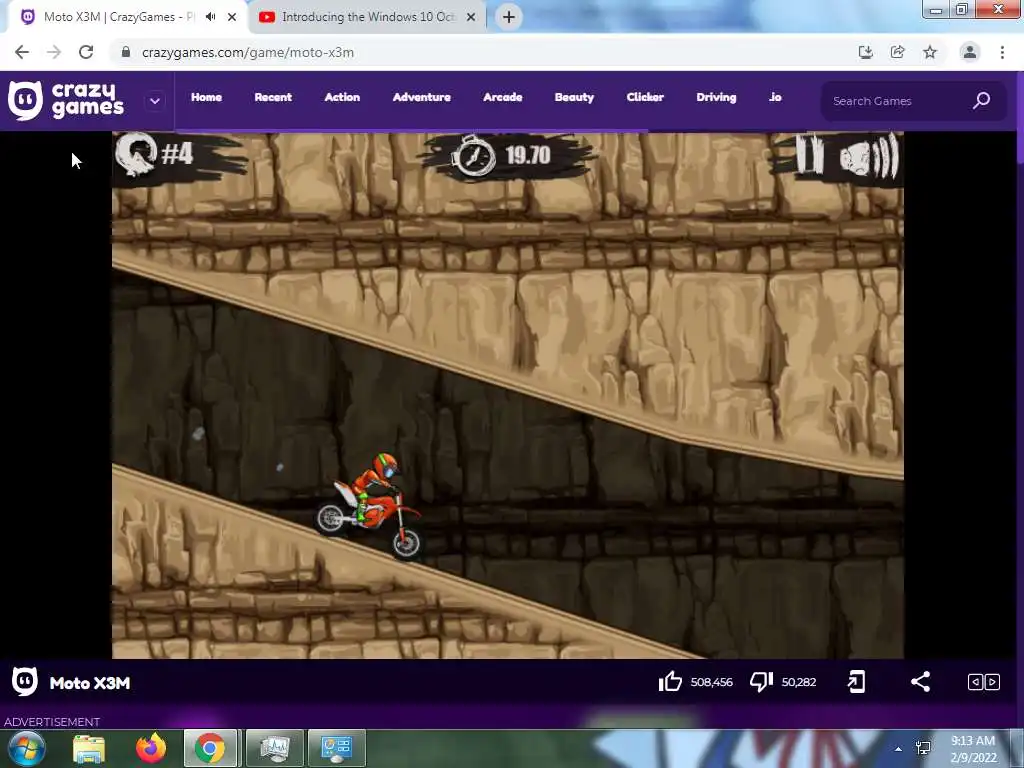Open Chrome profile avatar
The height and width of the screenshot is (768, 1024).
click(x=970, y=52)
